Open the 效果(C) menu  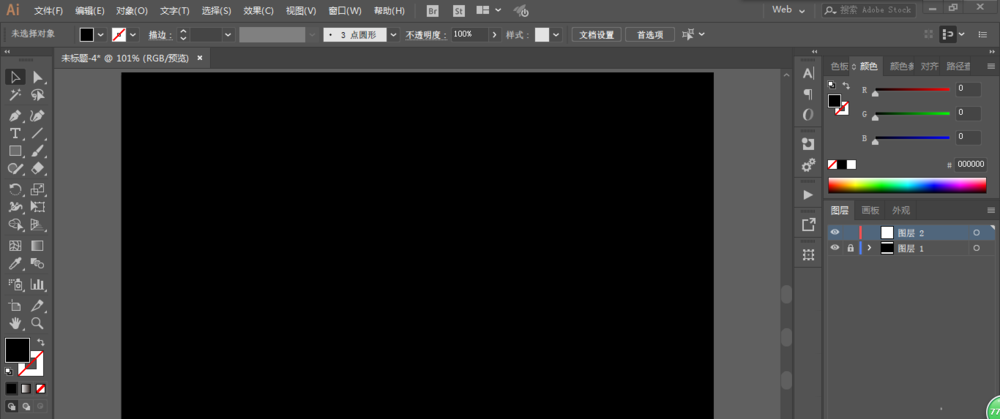258,11
